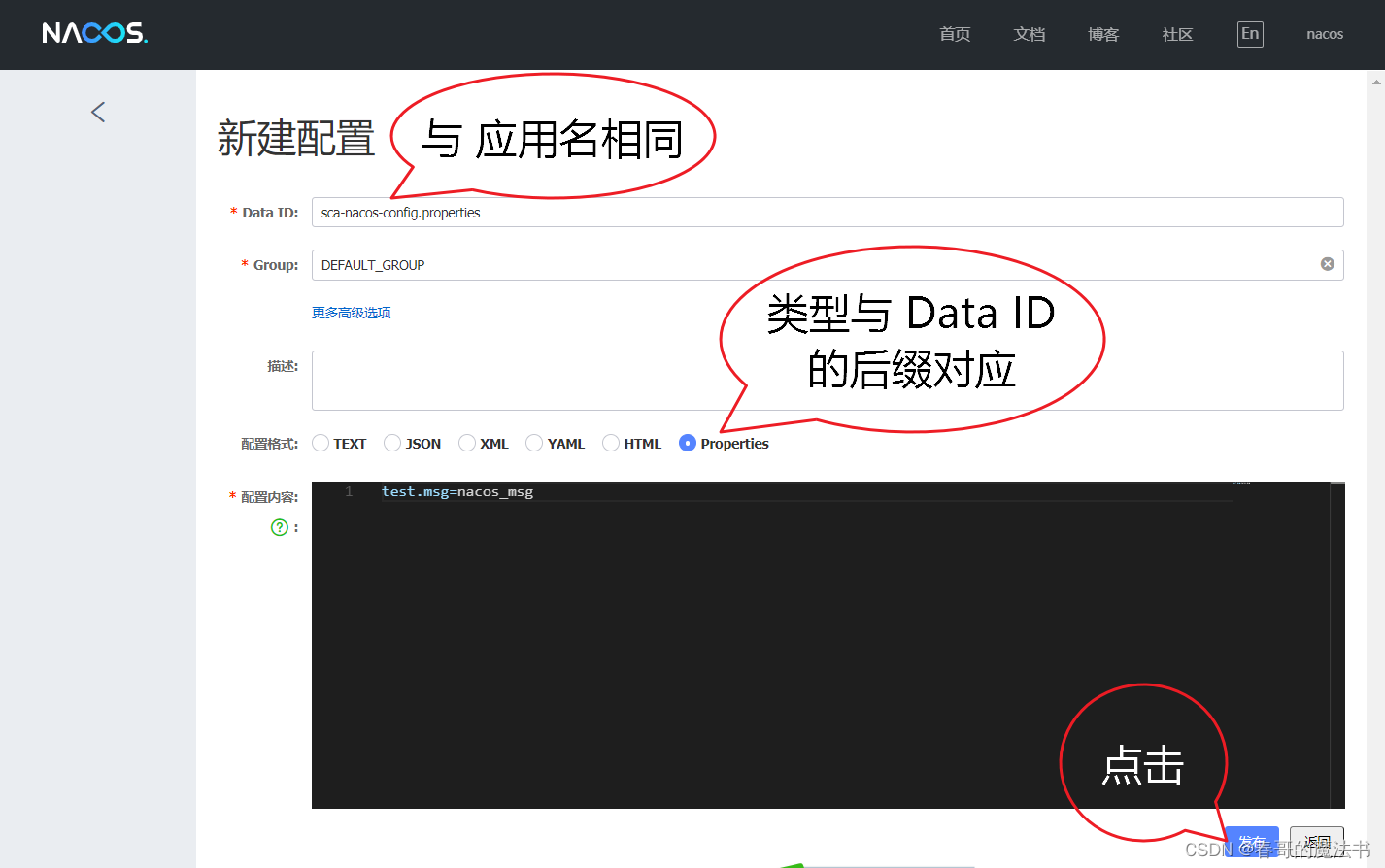Open the help tooltip next to 配置内容
The height and width of the screenshot is (868, 1385).
click(x=280, y=526)
